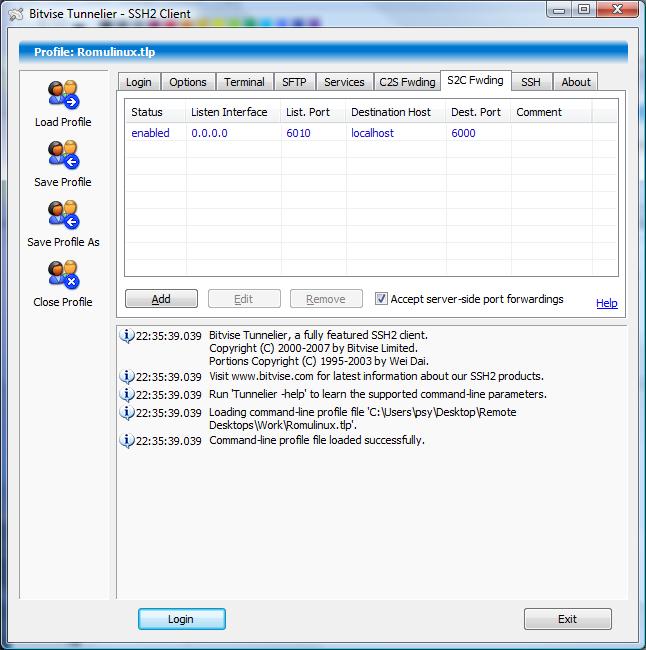Click the 6010 listen port cell
This screenshot has height=650, width=646.
tap(298, 133)
